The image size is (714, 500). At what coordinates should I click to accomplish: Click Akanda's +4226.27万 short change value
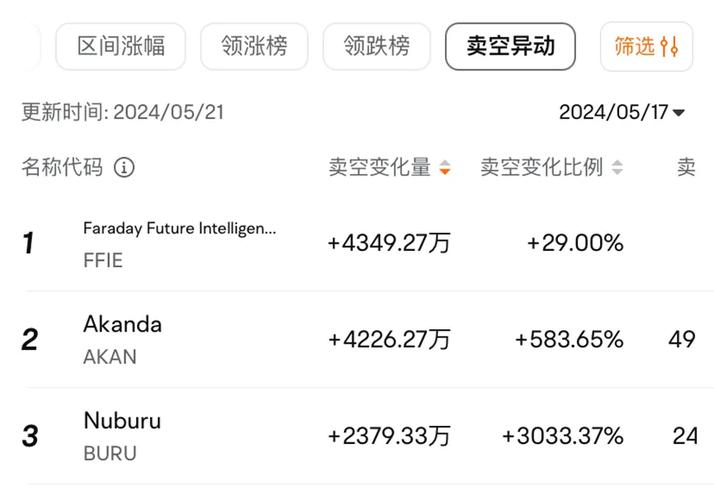coord(389,340)
